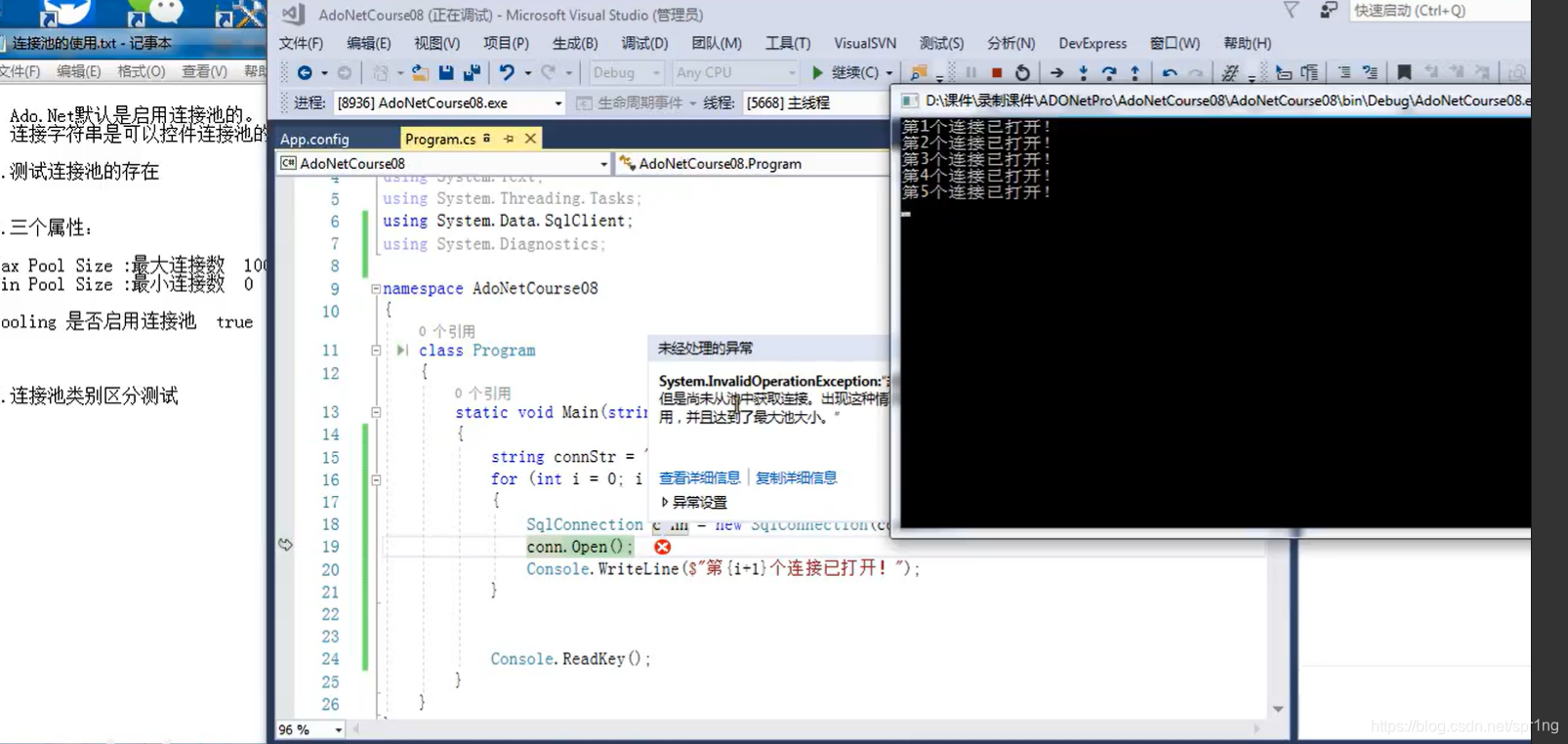Click the Navigate Backward arrow icon

tap(305, 72)
